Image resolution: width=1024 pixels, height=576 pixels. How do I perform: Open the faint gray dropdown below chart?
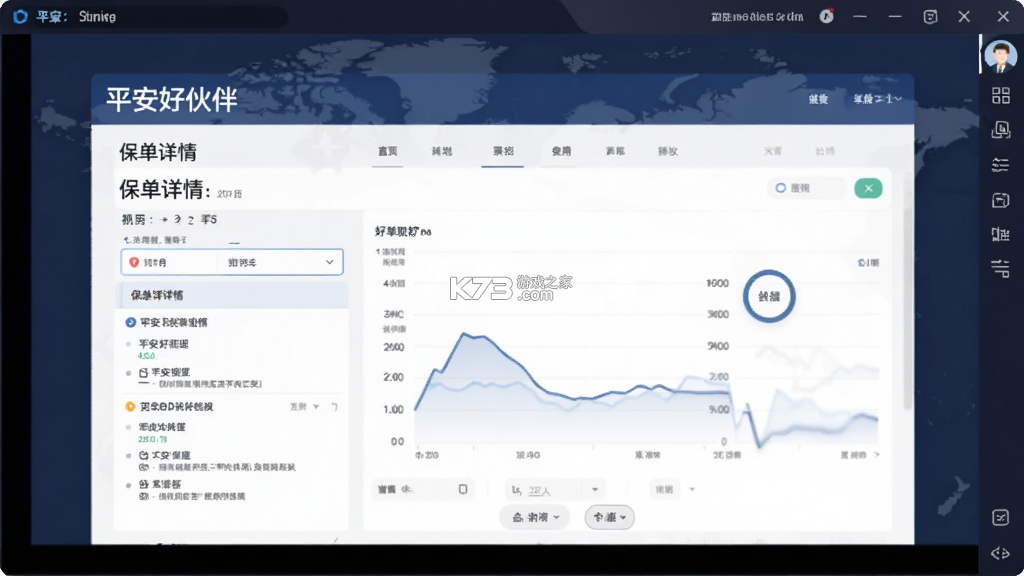pos(674,489)
